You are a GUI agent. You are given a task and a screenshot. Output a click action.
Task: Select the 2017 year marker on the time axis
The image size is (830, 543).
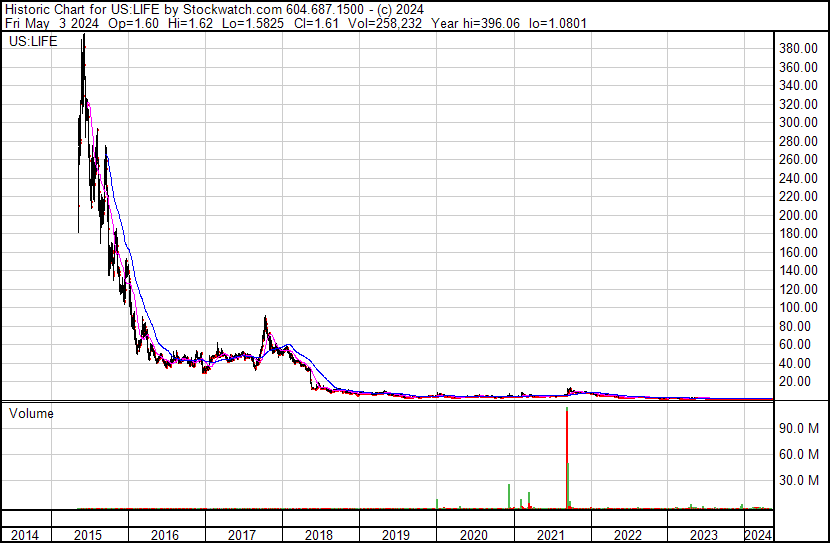point(242,535)
